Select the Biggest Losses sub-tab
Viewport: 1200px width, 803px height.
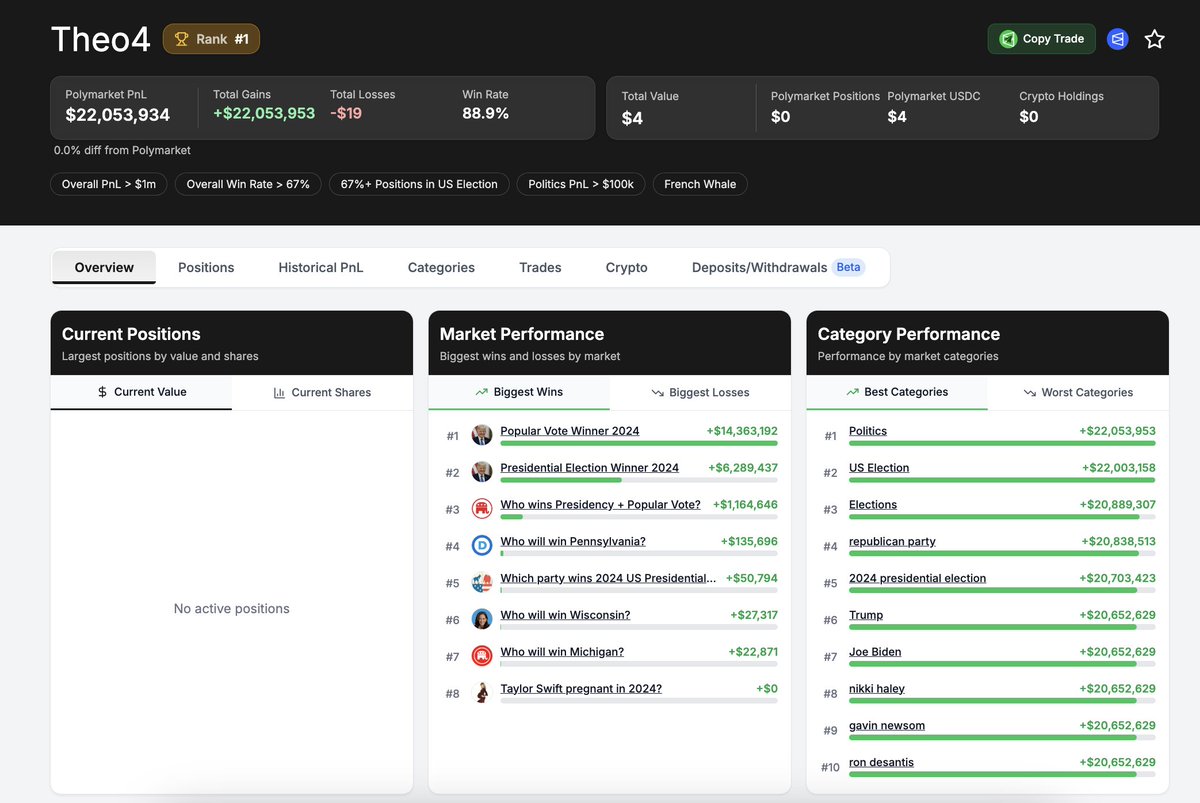700,392
